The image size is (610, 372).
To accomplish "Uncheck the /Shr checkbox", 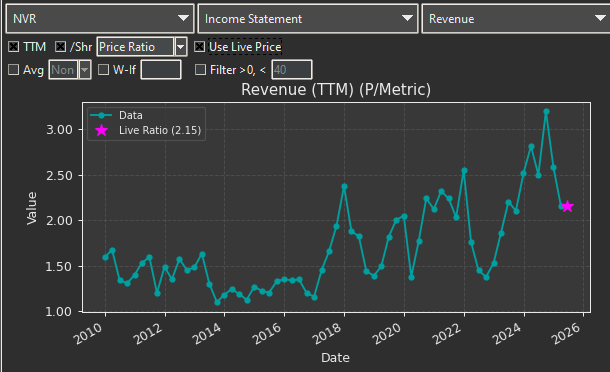I will 60,47.
